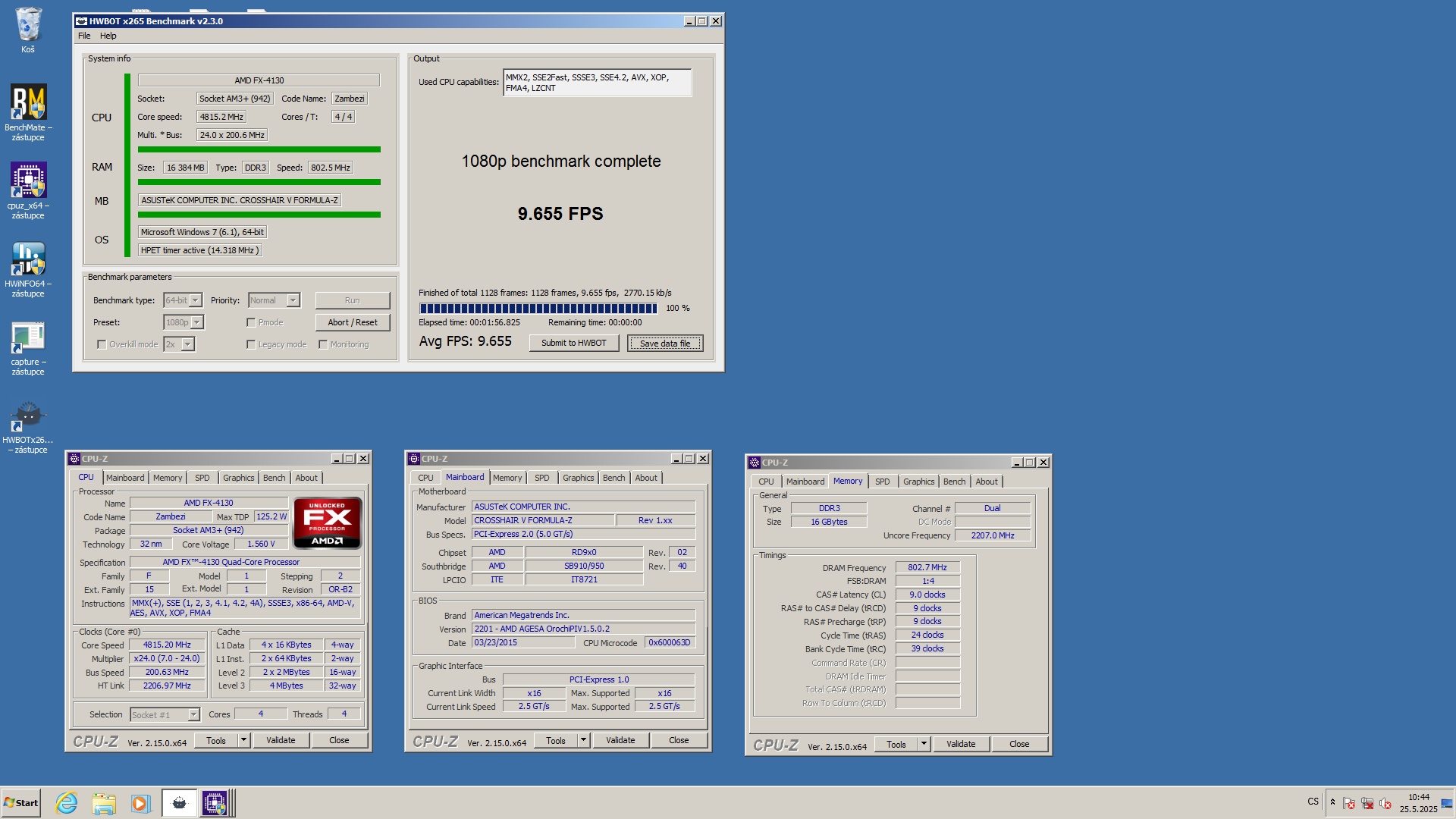Open the HWBOTx265 desktop shortcut
This screenshot has height=819, width=1456.
click(x=28, y=425)
